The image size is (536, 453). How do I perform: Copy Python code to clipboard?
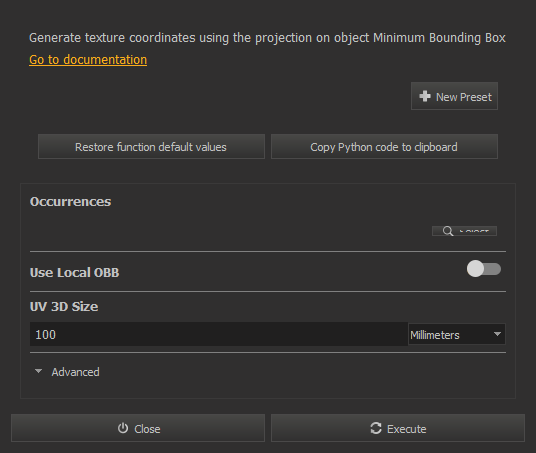click(x=384, y=147)
